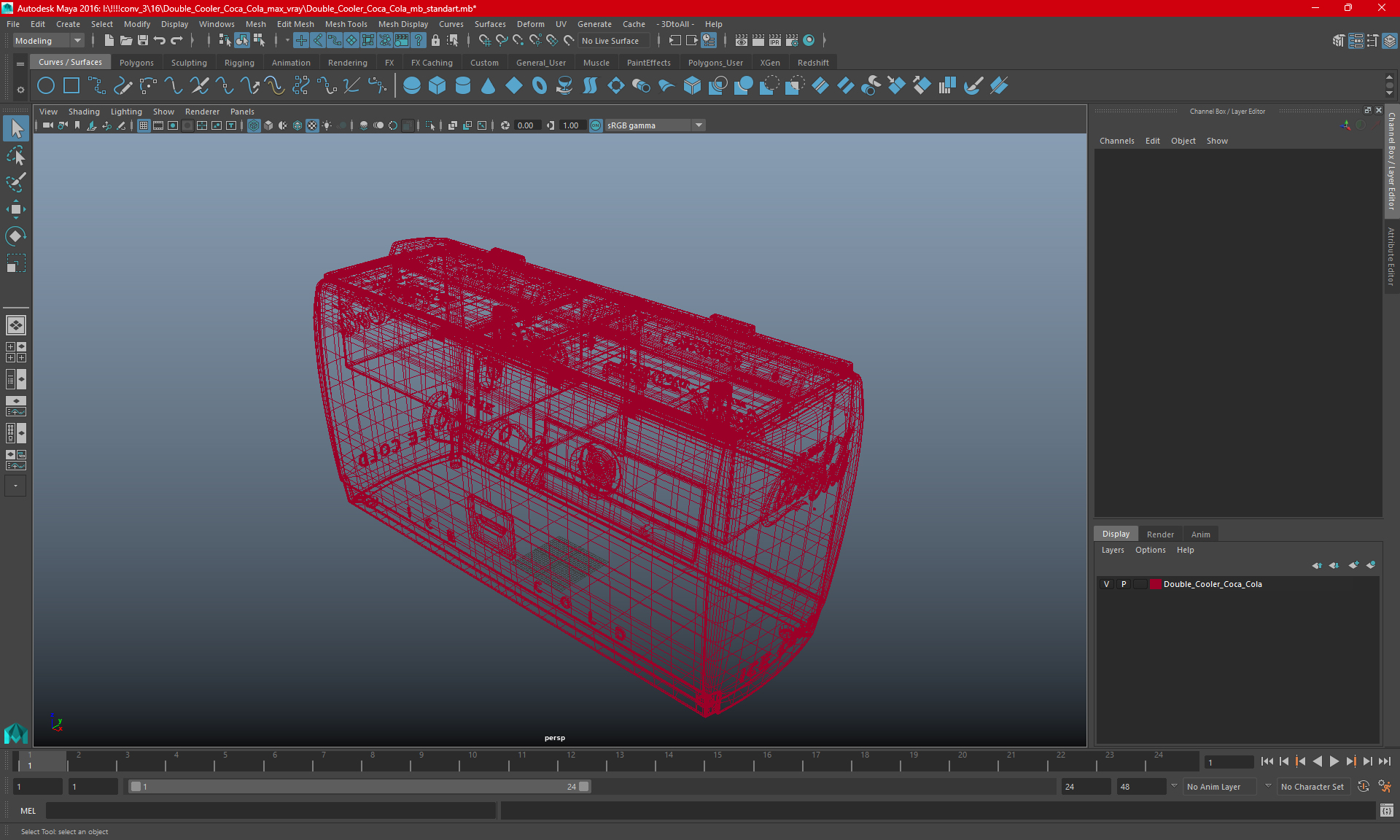
Task: Click the MEL command input field
Action: (271, 810)
